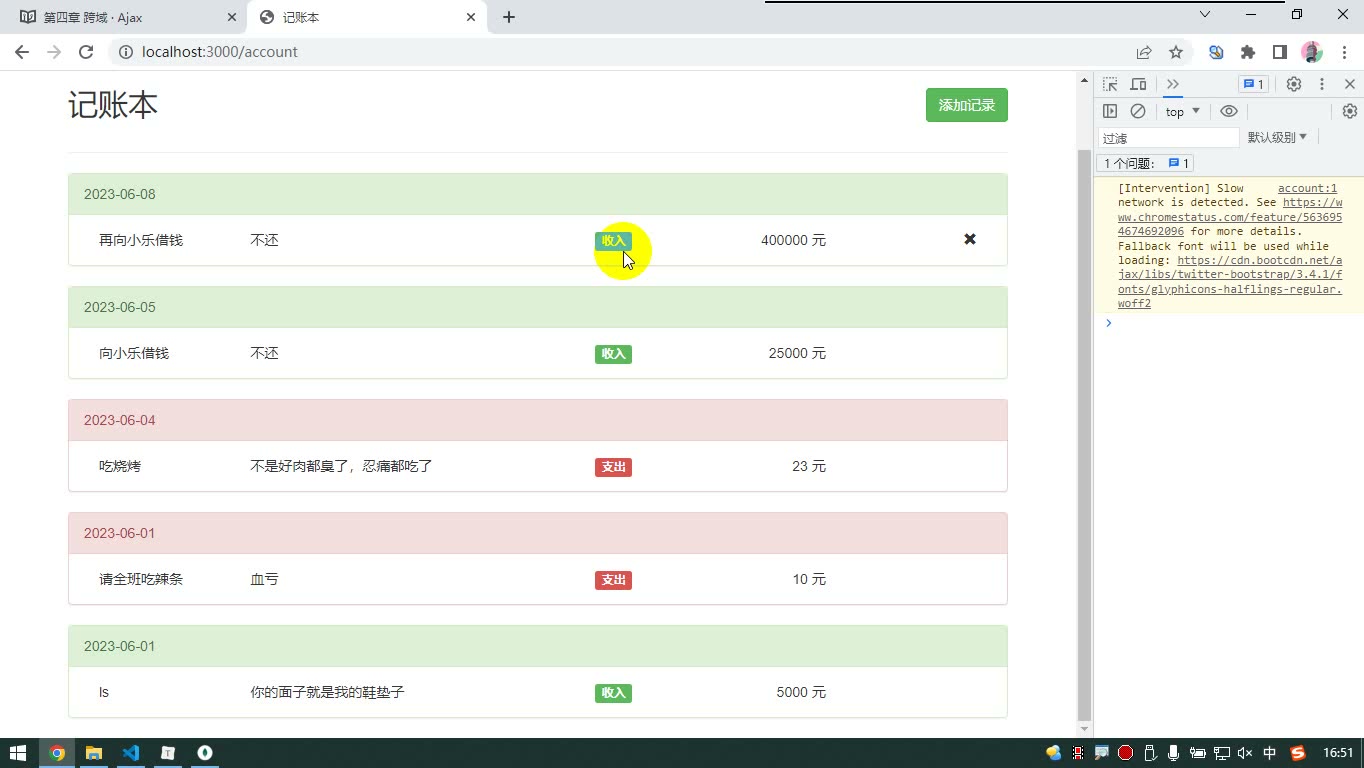This screenshot has height=768, width=1364.
Task: Click the 过滤 console filter field
Action: [x=1168, y=138]
